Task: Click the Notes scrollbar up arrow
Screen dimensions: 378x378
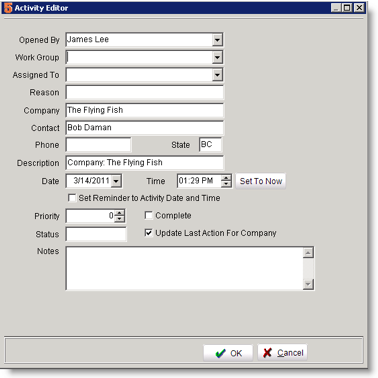Action: coord(308,253)
